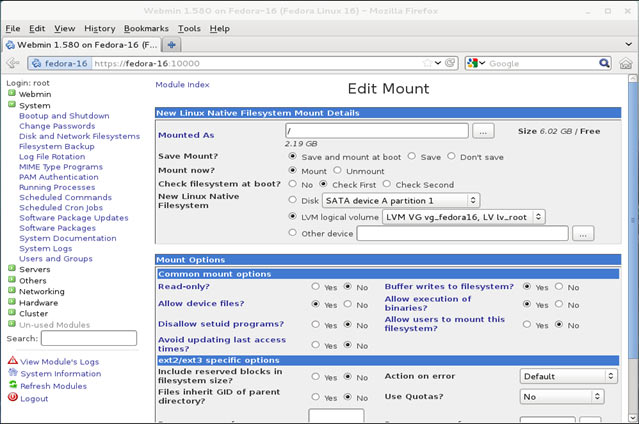This screenshot has height=424, width=639.
Task: Click the reload icon in URL bar
Action: point(450,63)
